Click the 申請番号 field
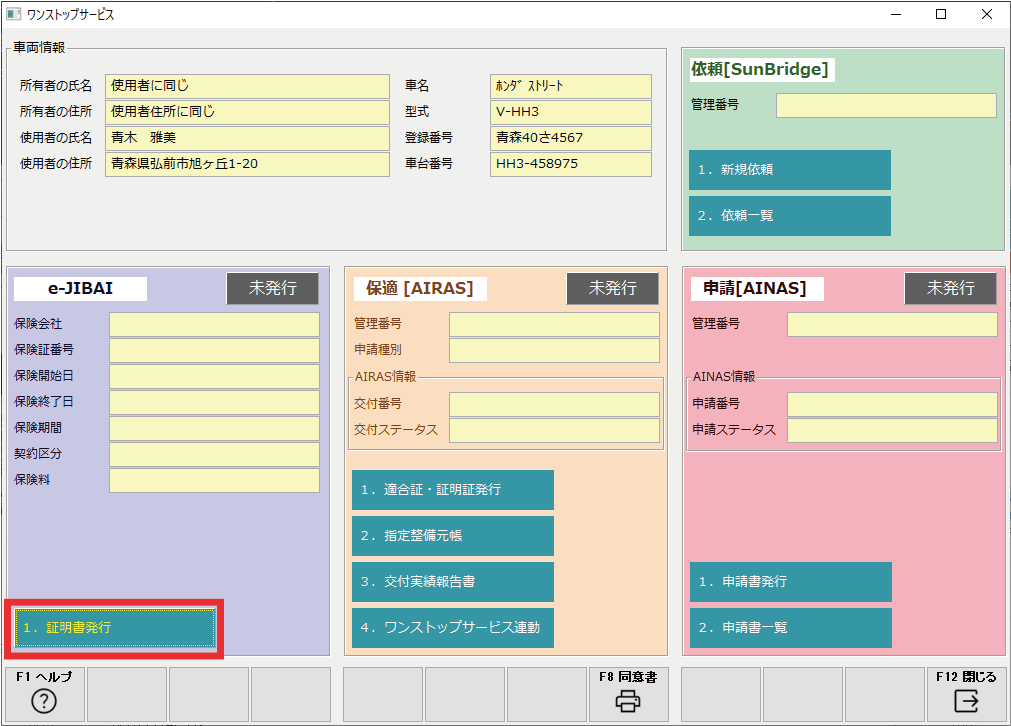The image size is (1011, 726). [x=892, y=404]
